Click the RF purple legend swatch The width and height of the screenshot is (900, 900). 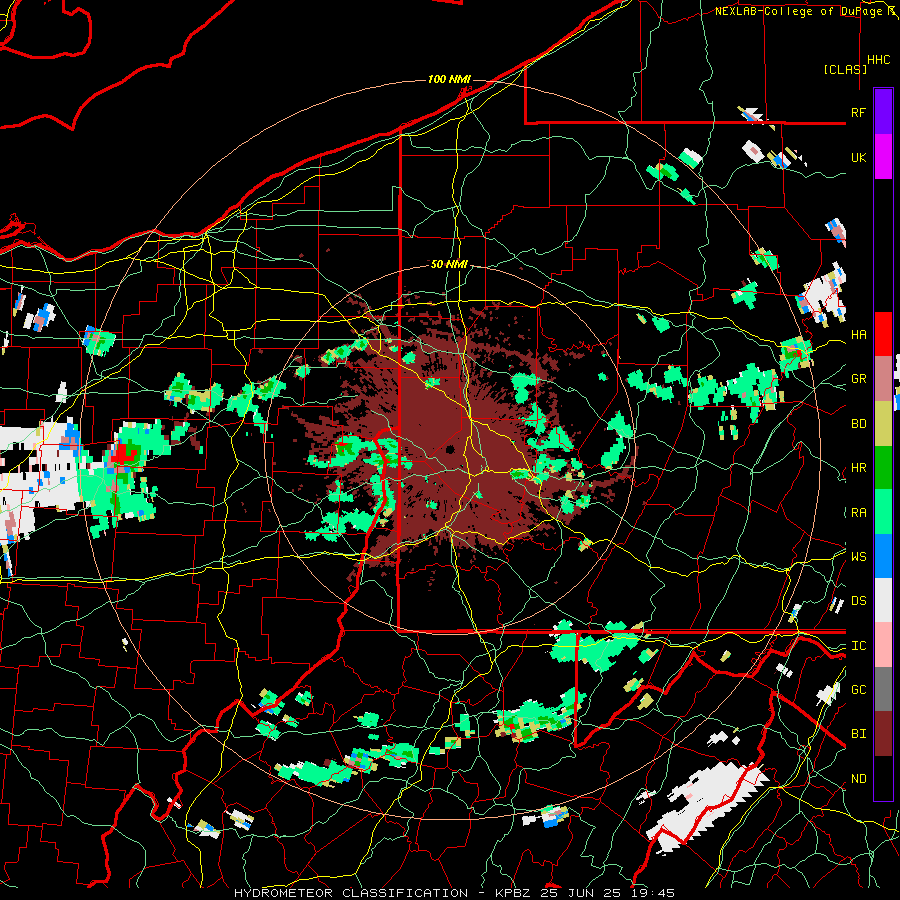883,112
